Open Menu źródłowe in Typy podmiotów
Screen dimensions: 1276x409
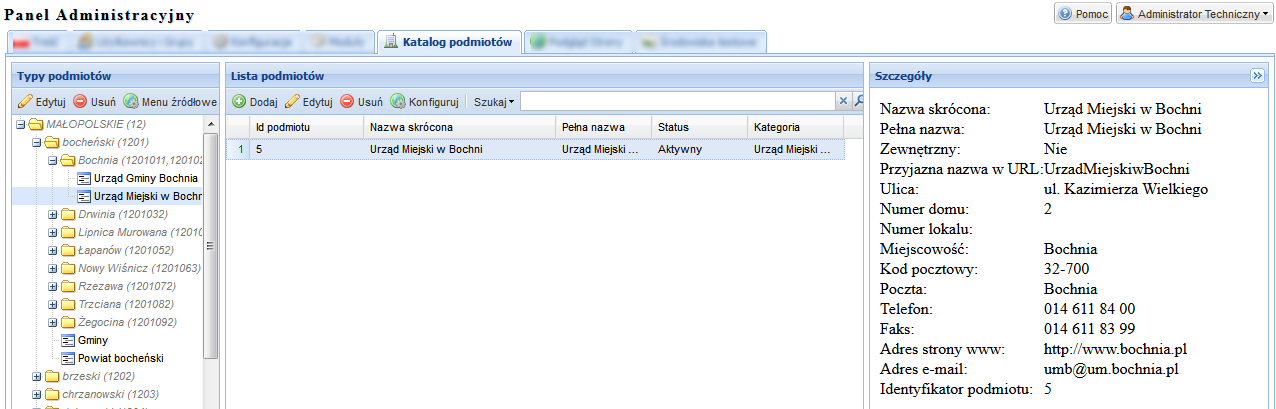click(x=170, y=101)
